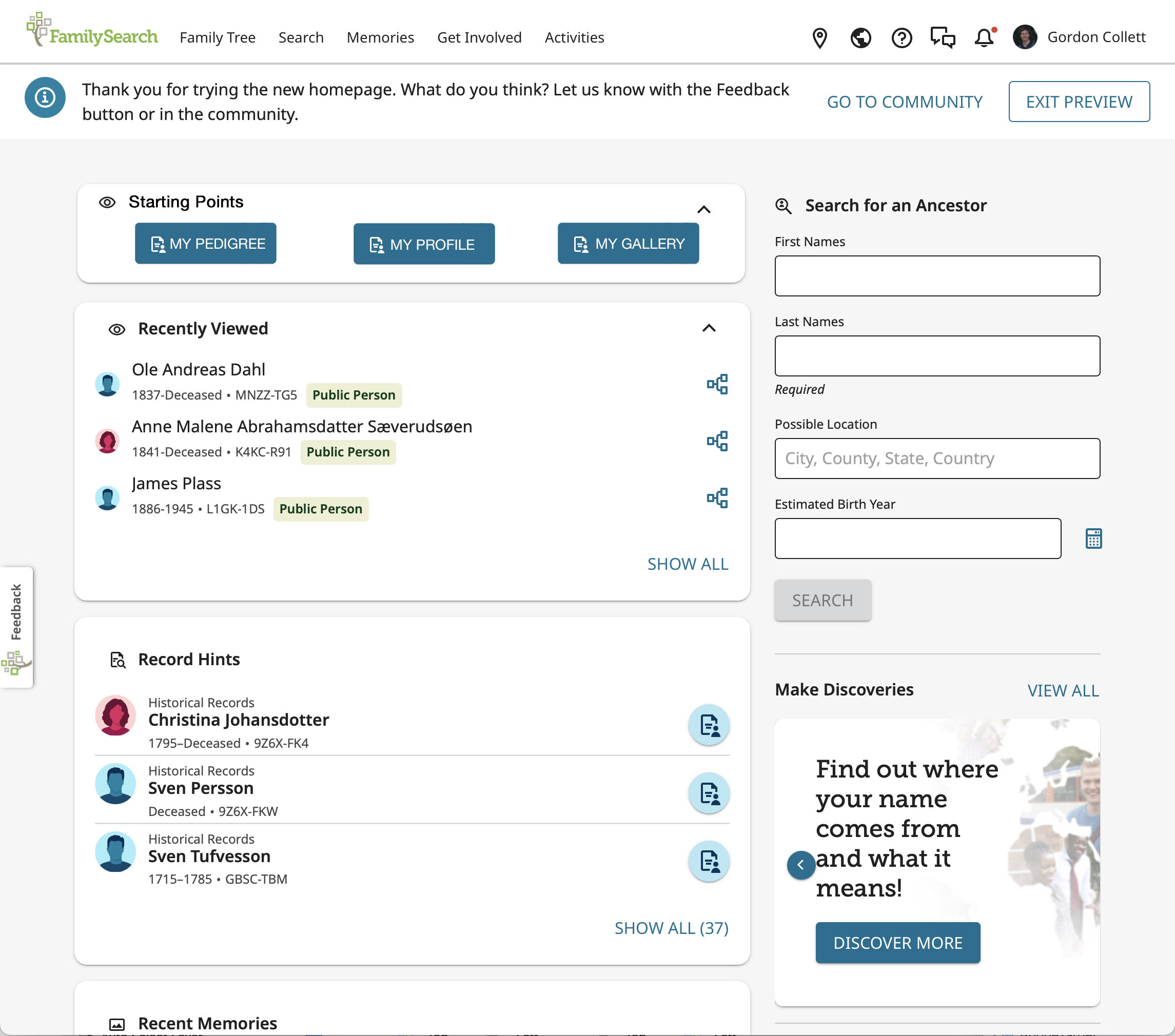Open the notifications bell
Screen dimensions: 1175x1036
point(984,38)
